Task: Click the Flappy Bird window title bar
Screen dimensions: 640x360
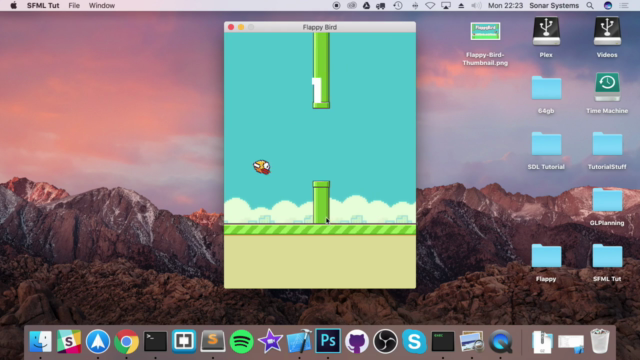Action: pos(320,27)
